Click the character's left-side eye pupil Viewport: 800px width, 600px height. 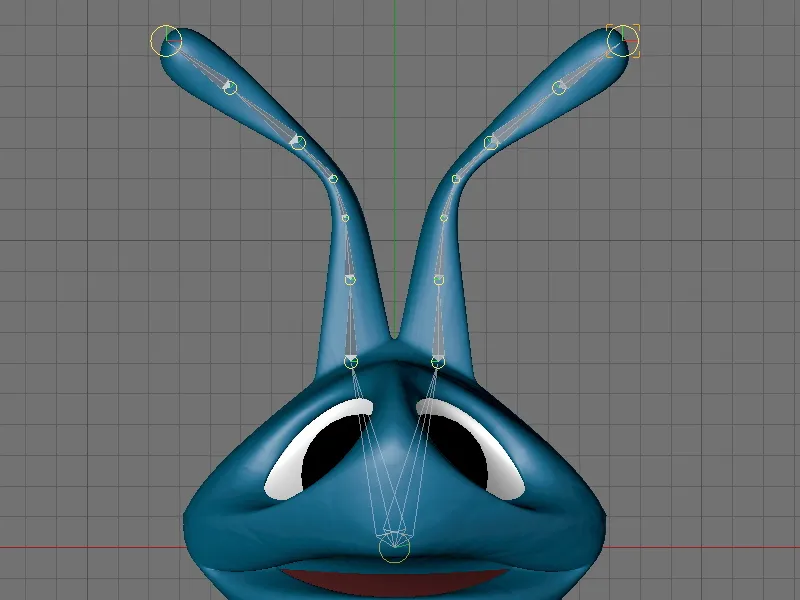(332, 453)
